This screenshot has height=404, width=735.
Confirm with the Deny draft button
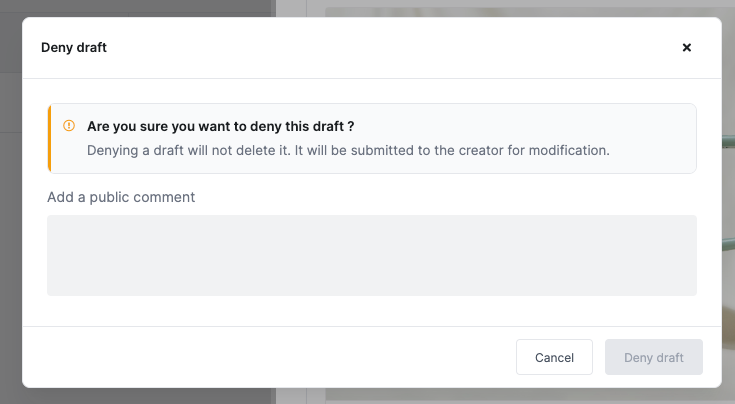653,357
